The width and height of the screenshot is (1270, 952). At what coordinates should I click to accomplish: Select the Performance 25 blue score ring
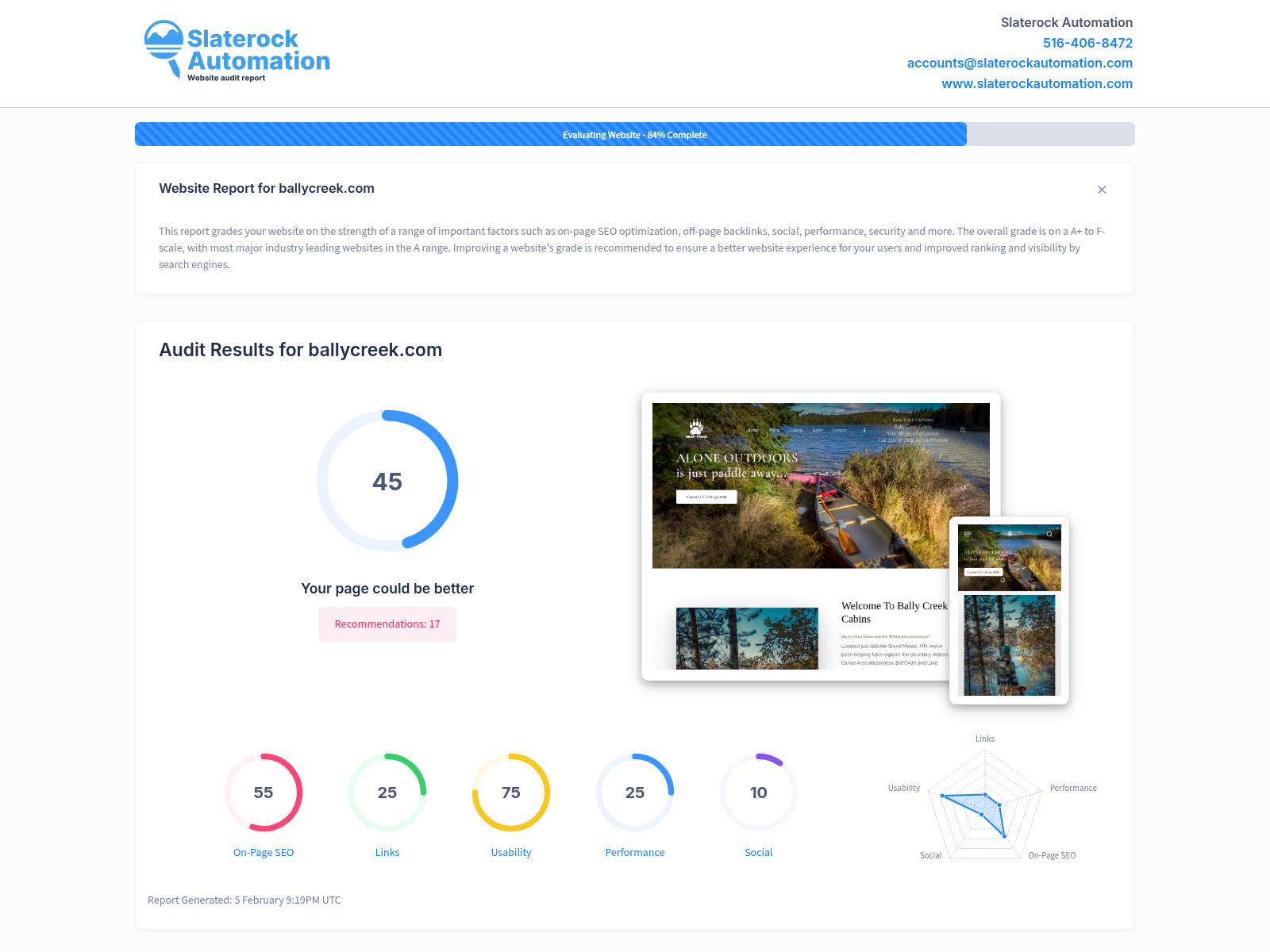635,793
